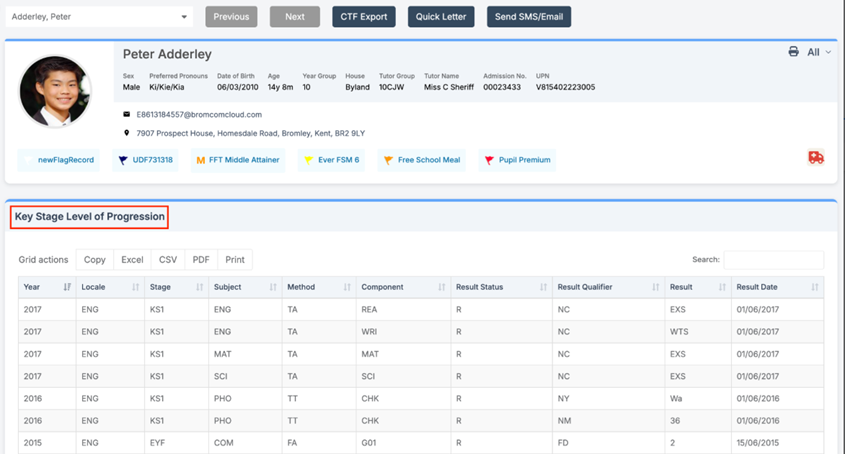Export the grid as PDF
The width and height of the screenshot is (845, 454).
pyautogui.click(x=201, y=260)
